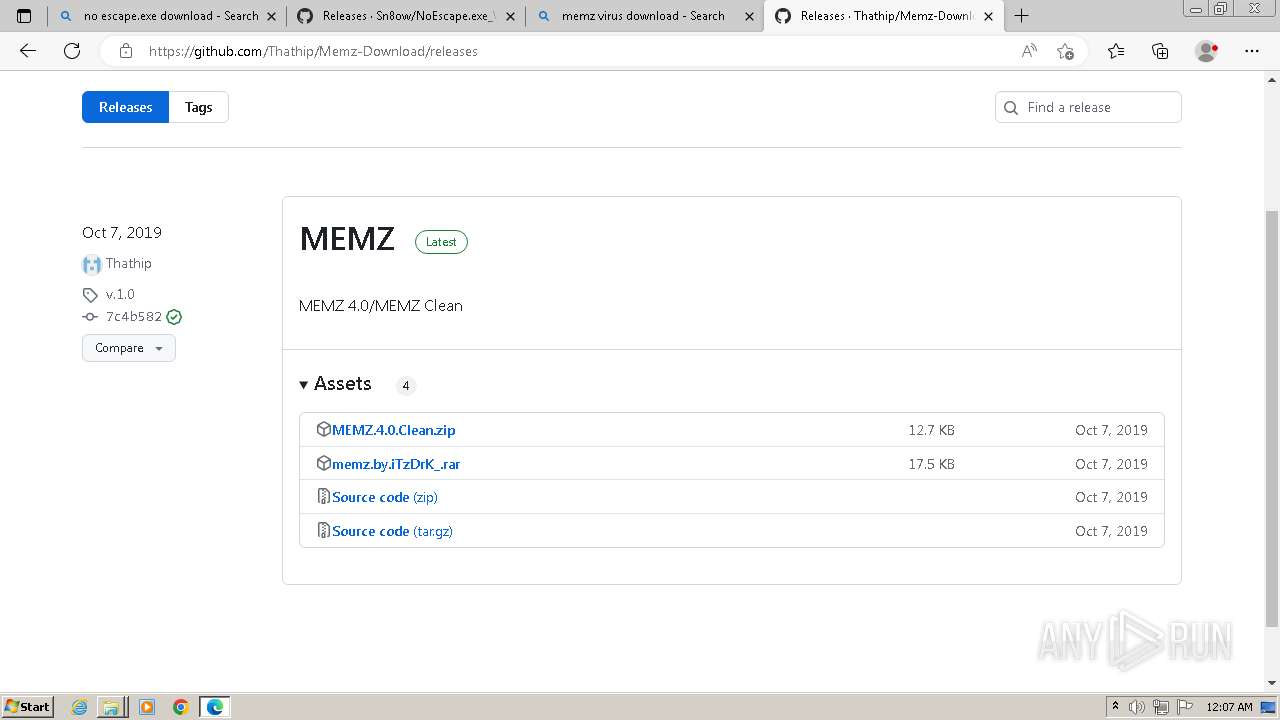Open the volume control in system tray

(x=1136, y=707)
